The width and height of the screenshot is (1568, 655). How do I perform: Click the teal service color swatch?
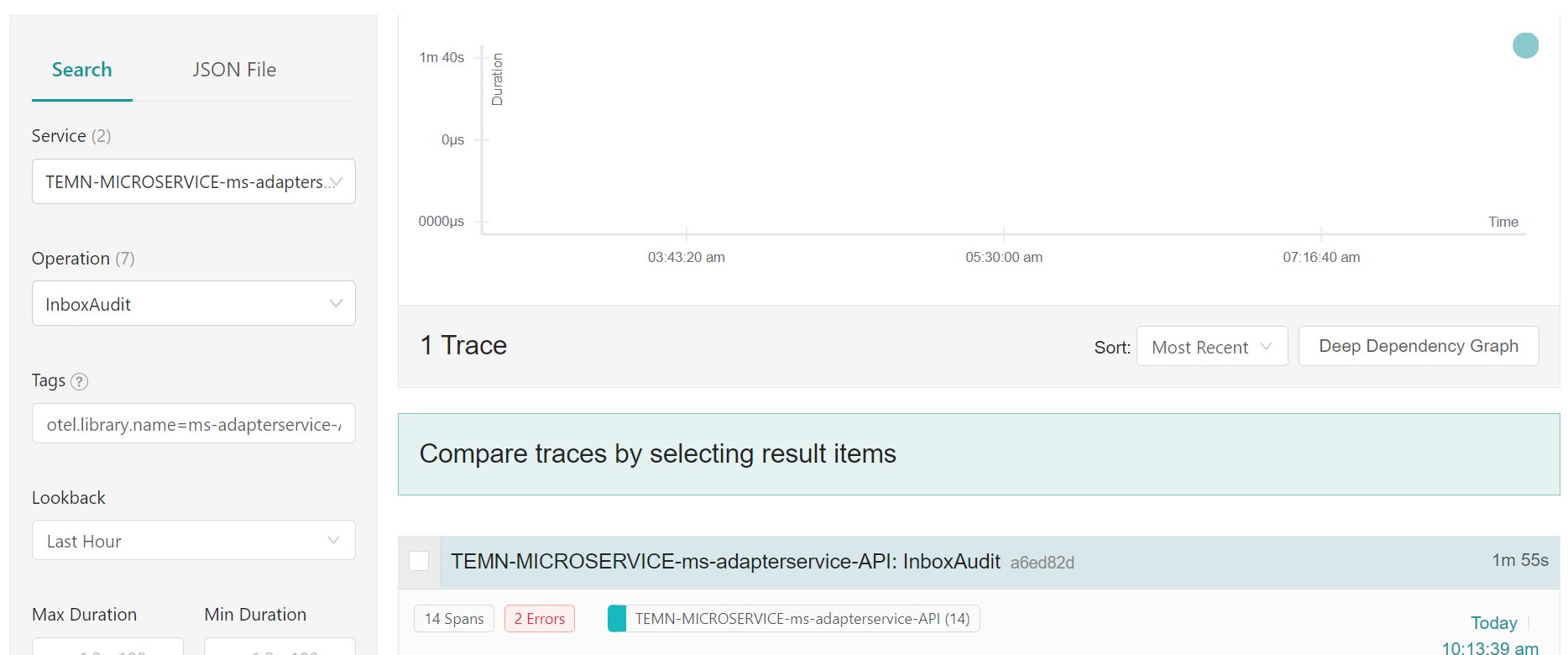tap(617, 619)
